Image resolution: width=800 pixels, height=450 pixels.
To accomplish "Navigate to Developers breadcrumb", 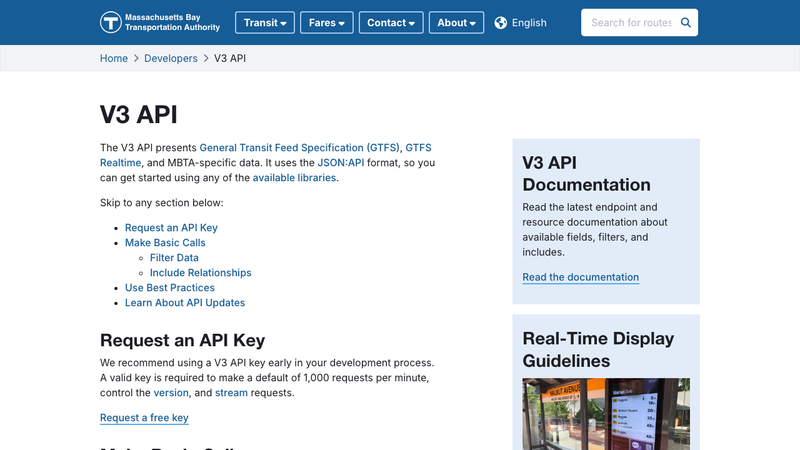I will coord(171,58).
